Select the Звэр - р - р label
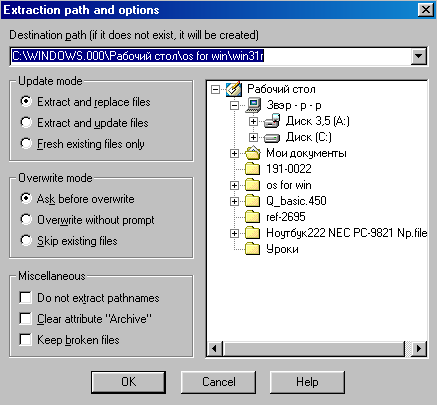 point(294,105)
